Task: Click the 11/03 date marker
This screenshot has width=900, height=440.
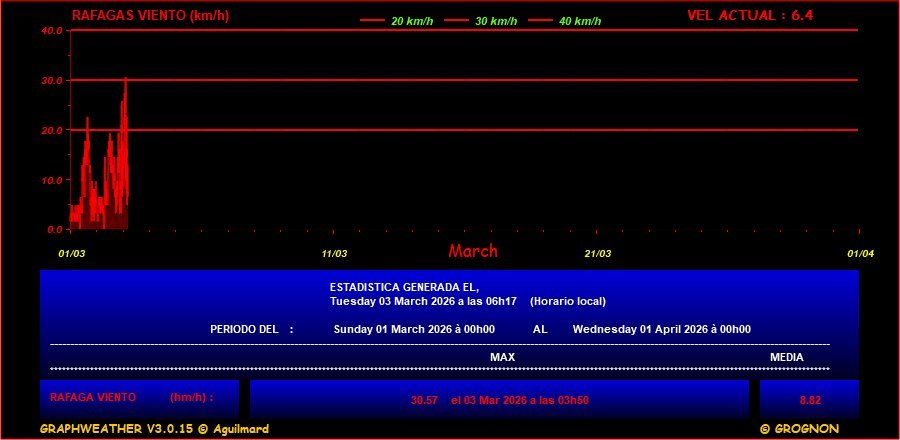Action: 334,253
